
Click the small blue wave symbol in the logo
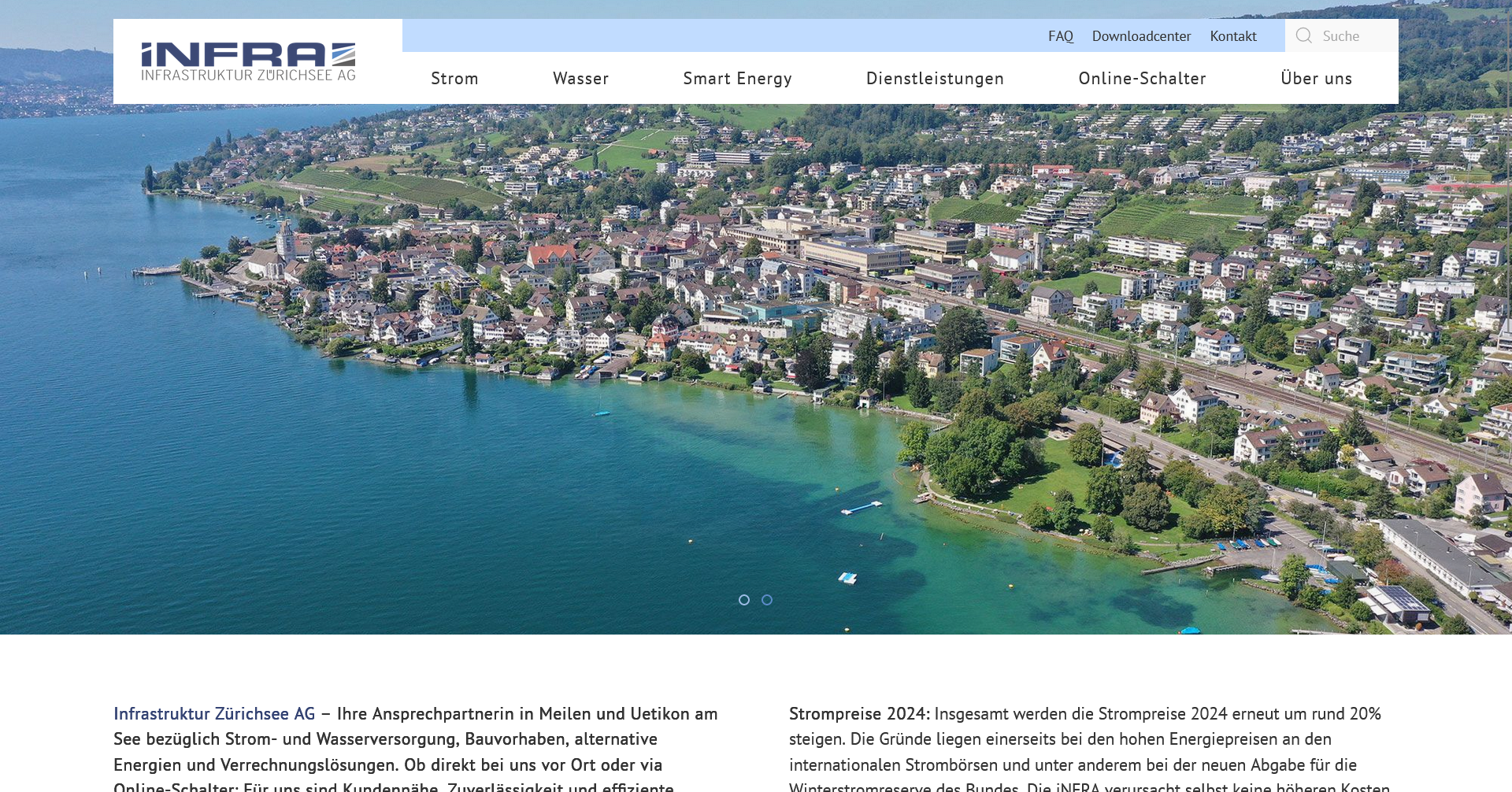(x=342, y=54)
